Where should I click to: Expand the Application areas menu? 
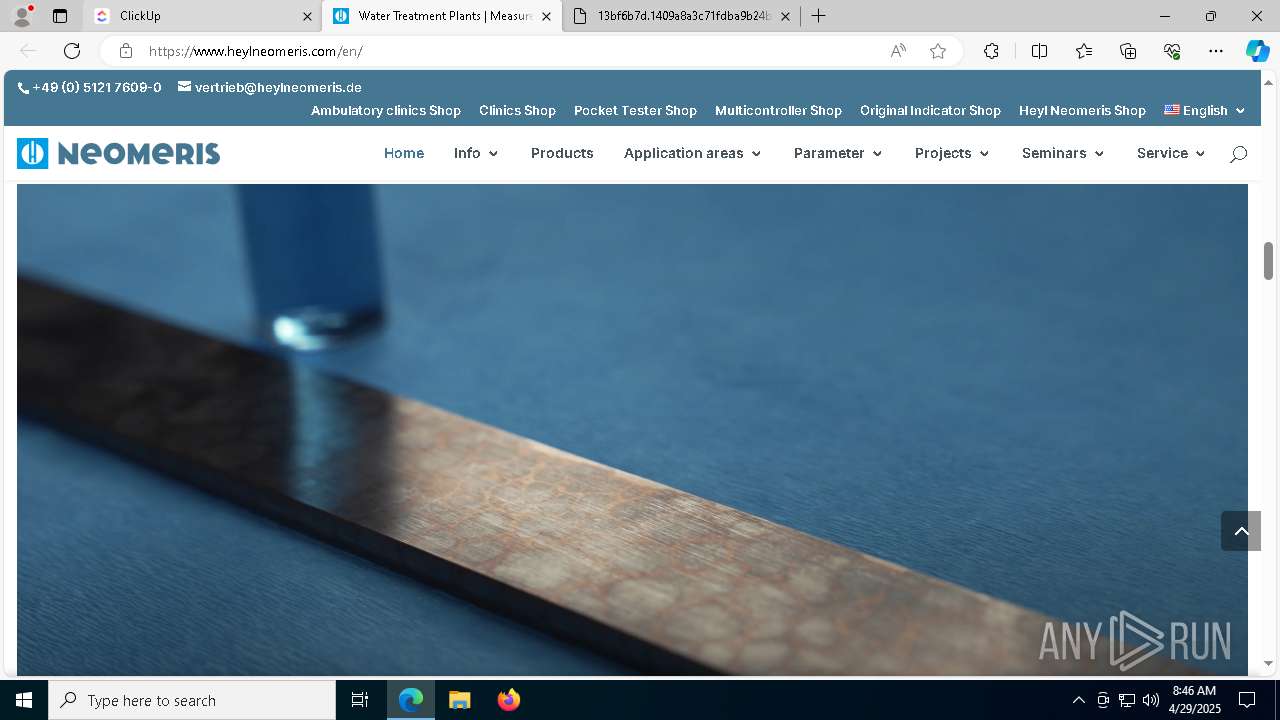click(x=693, y=153)
